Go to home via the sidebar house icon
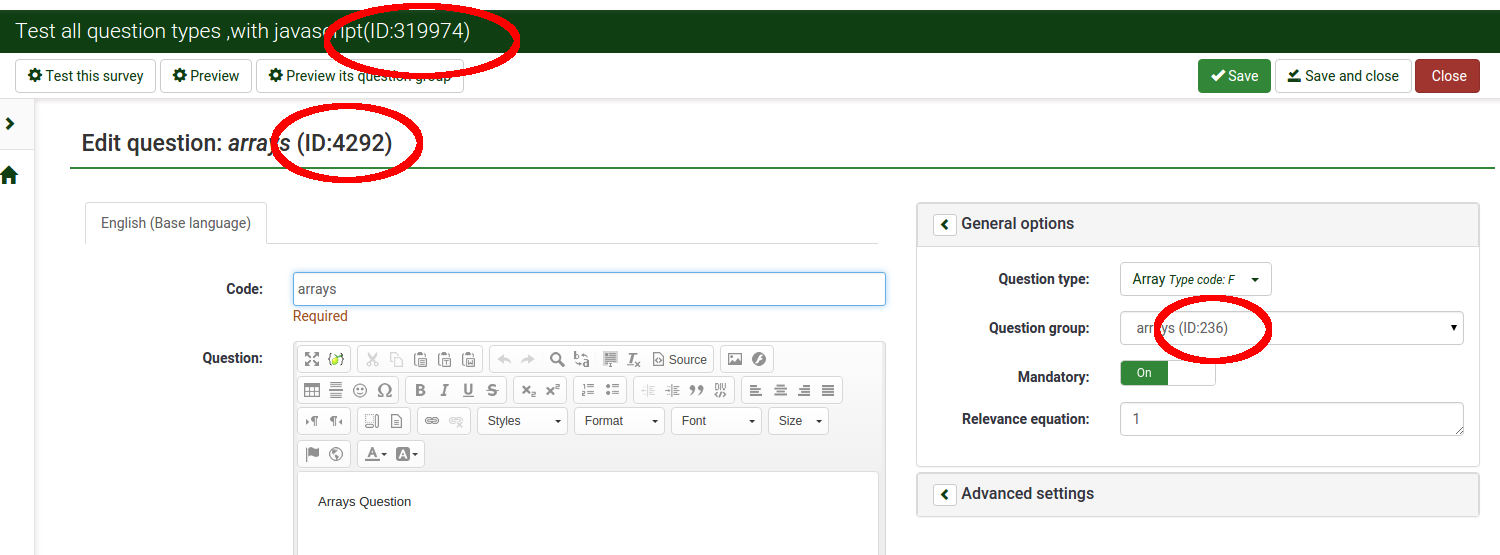Image resolution: width=1500 pixels, height=555 pixels. pos(10,176)
